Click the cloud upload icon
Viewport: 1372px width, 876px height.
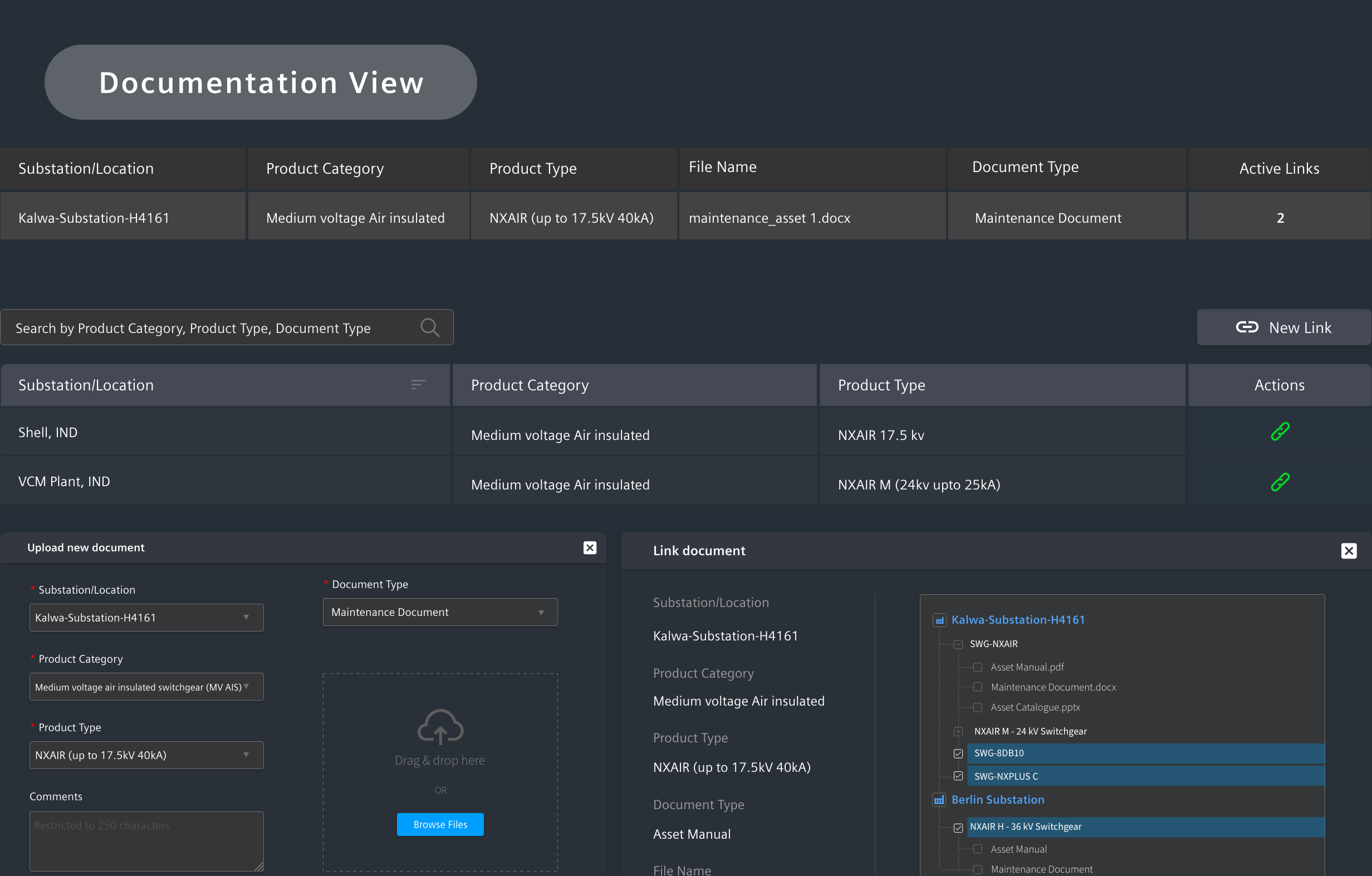click(440, 727)
